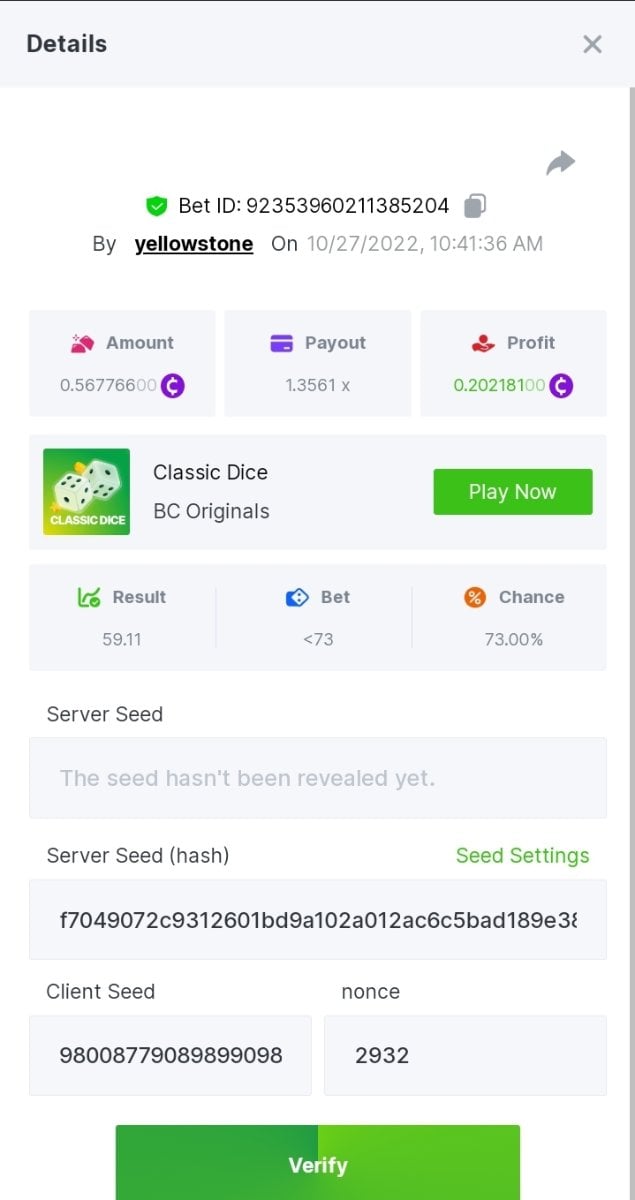
Task: Click the Bet dice icon
Action: pyautogui.click(x=296, y=597)
